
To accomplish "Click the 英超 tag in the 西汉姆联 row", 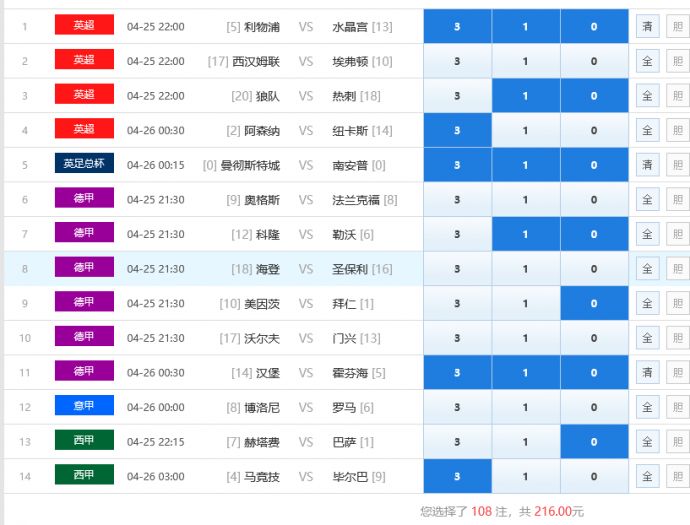I will click(x=84, y=59).
